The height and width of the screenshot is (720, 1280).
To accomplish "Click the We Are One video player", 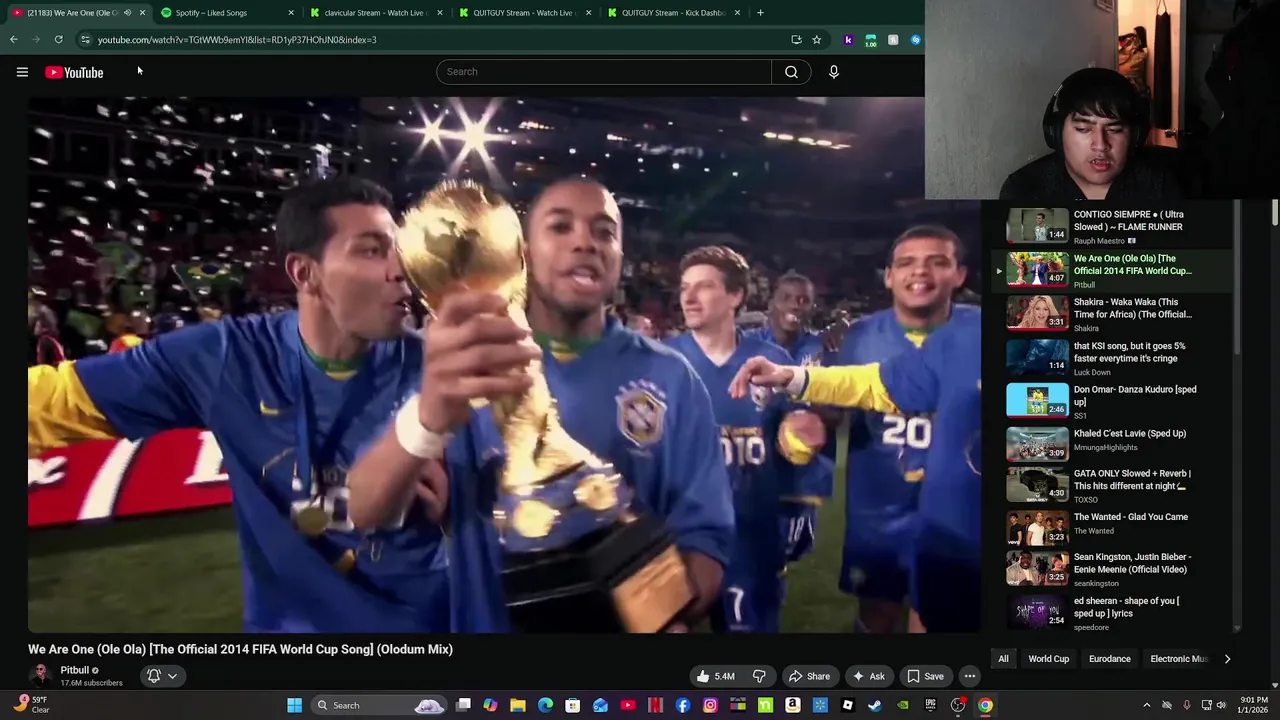I will [504, 365].
